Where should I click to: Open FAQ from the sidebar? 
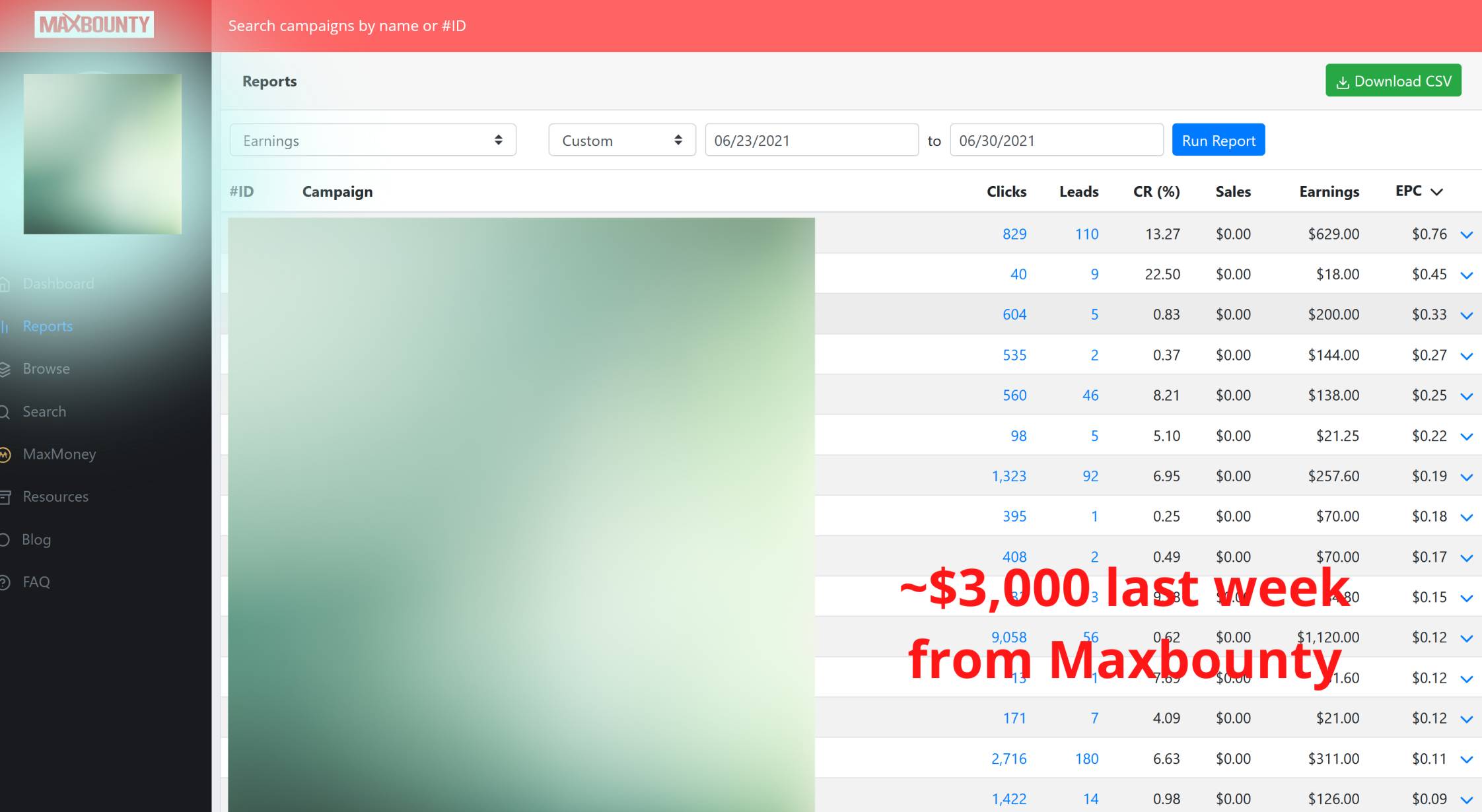(x=36, y=582)
